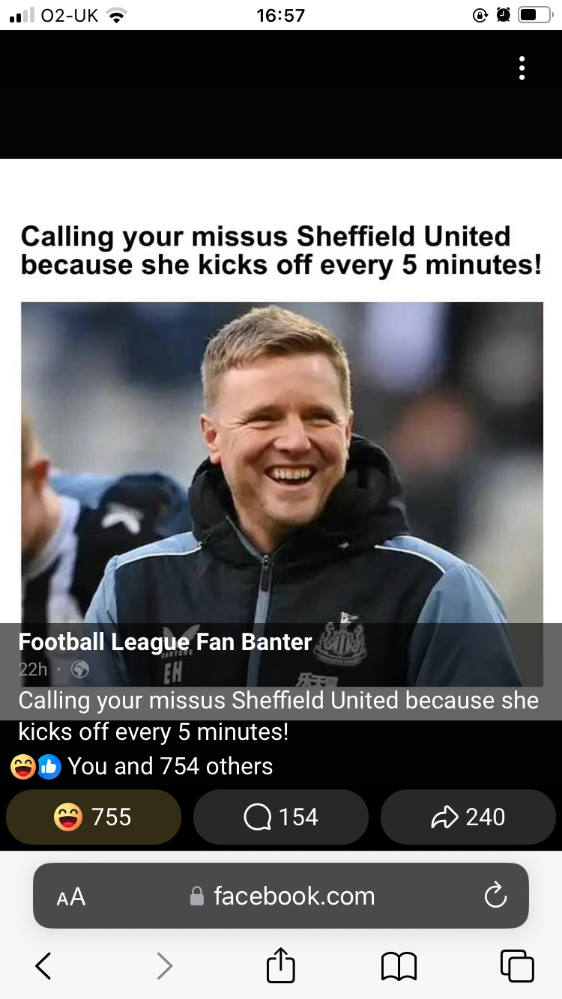The height and width of the screenshot is (999, 562).
Task: Tap the Haha reaction button showing 755
Action: (94, 817)
